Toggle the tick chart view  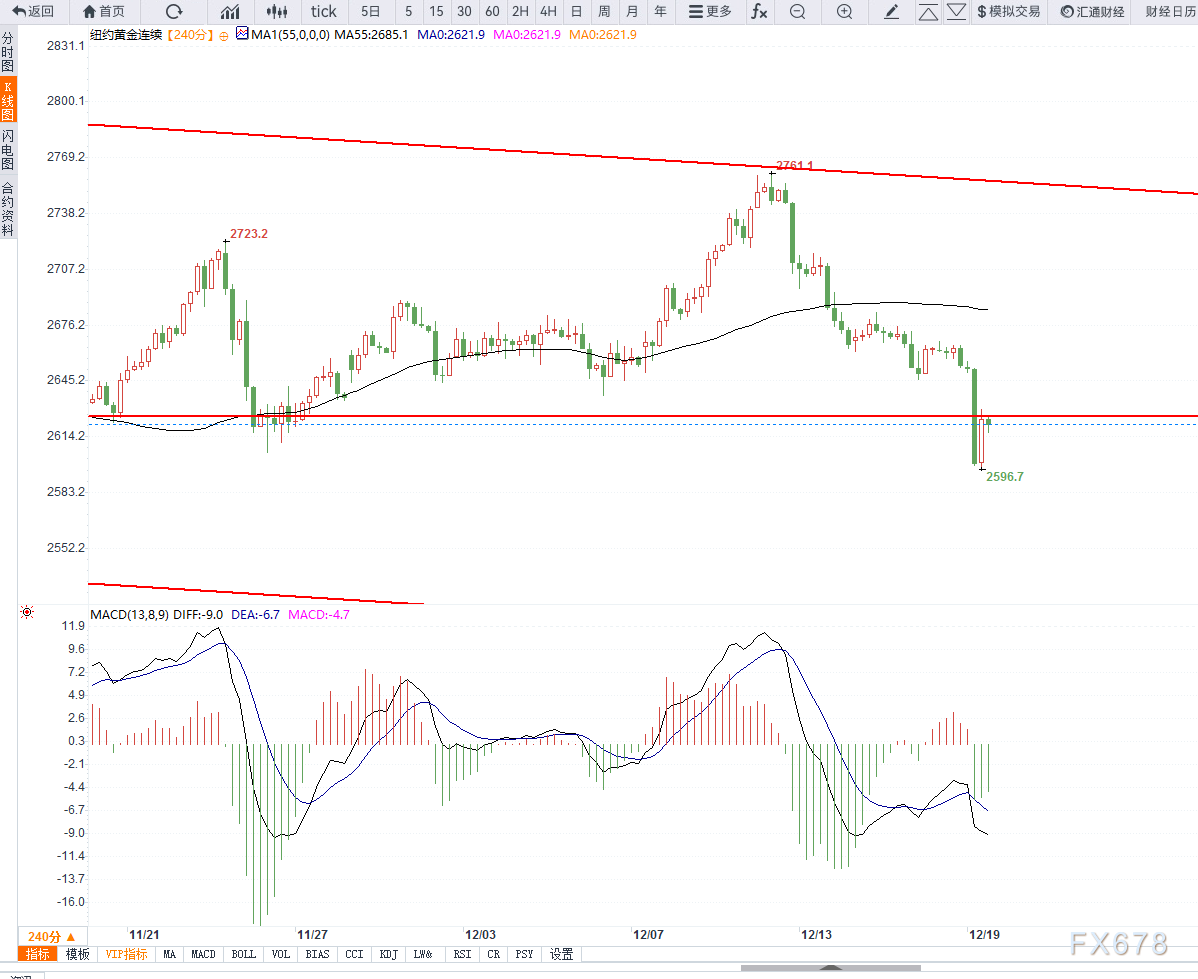coord(323,12)
